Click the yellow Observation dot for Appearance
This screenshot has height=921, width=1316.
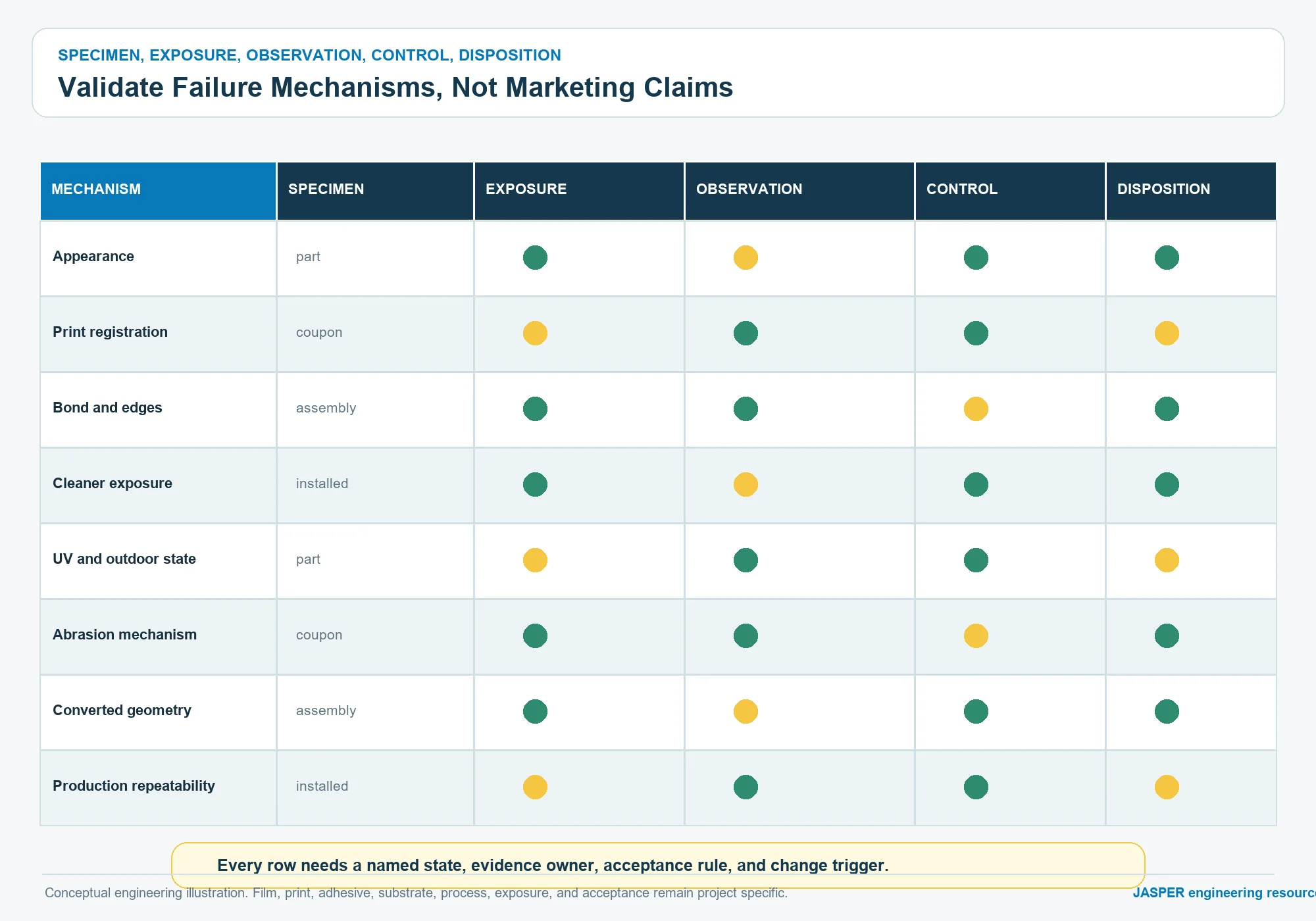coord(746,257)
